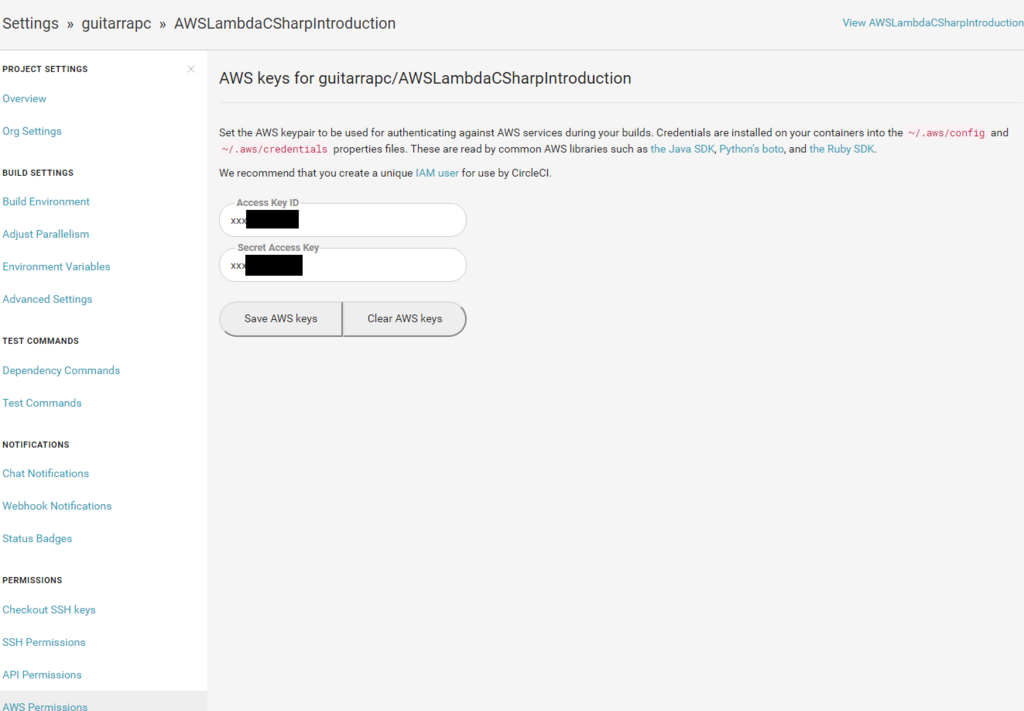Open the Ruby SDK link
The image size is (1024, 711).
[x=842, y=149]
